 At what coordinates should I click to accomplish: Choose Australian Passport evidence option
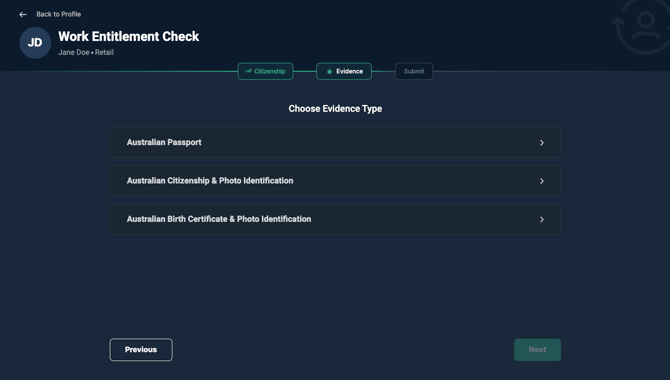click(335, 142)
